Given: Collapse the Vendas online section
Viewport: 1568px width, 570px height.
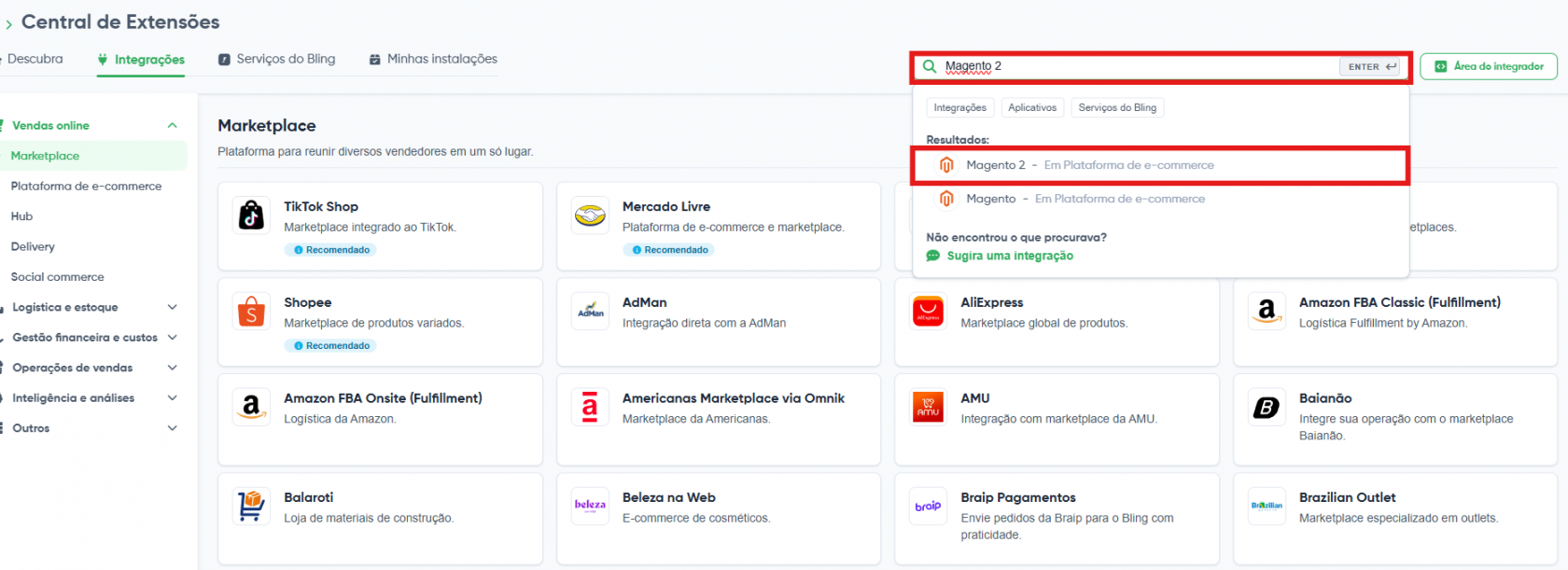Looking at the screenshot, I should [x=172, y=126].
